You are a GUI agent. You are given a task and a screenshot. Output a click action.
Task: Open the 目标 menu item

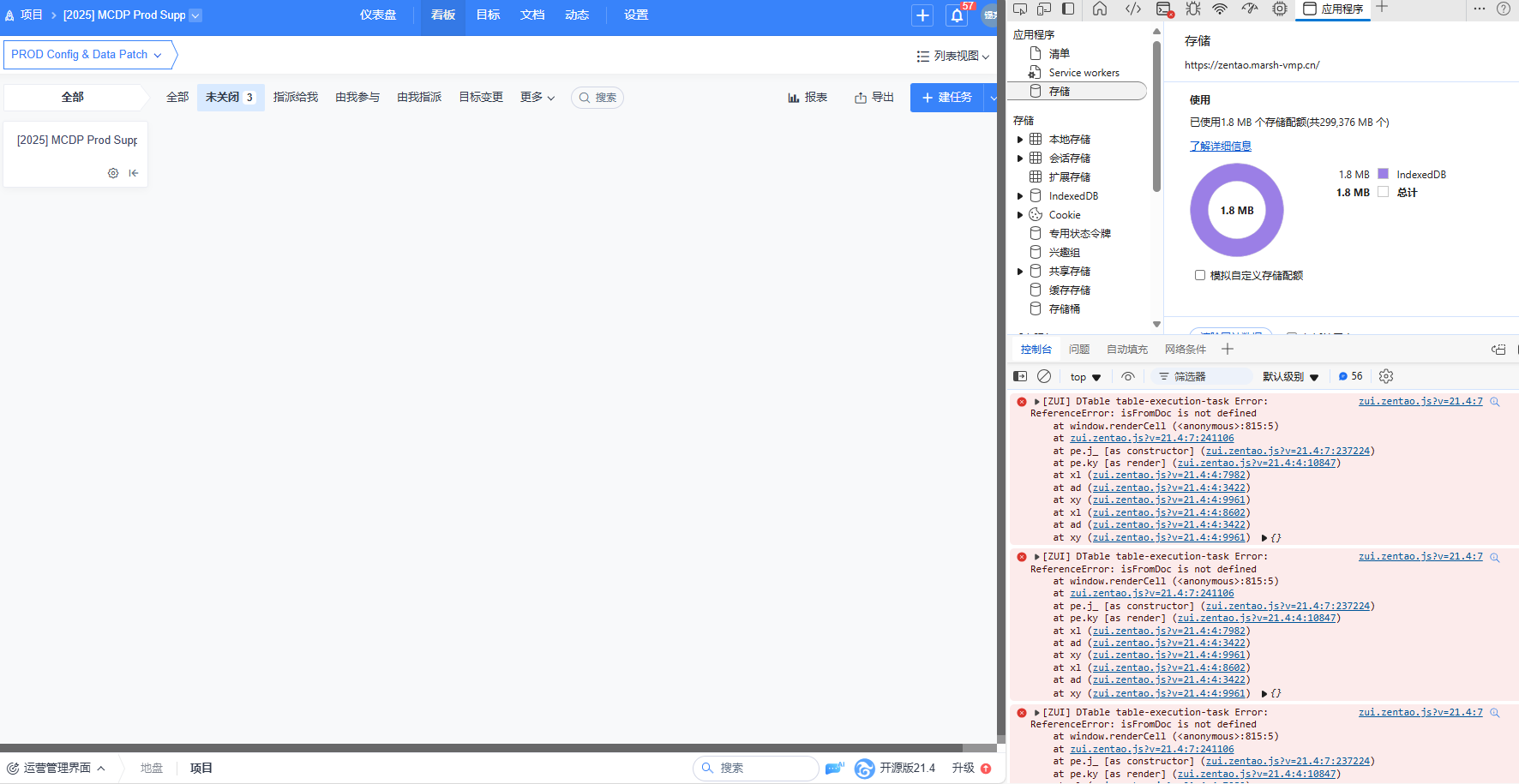tap(488, 15)
